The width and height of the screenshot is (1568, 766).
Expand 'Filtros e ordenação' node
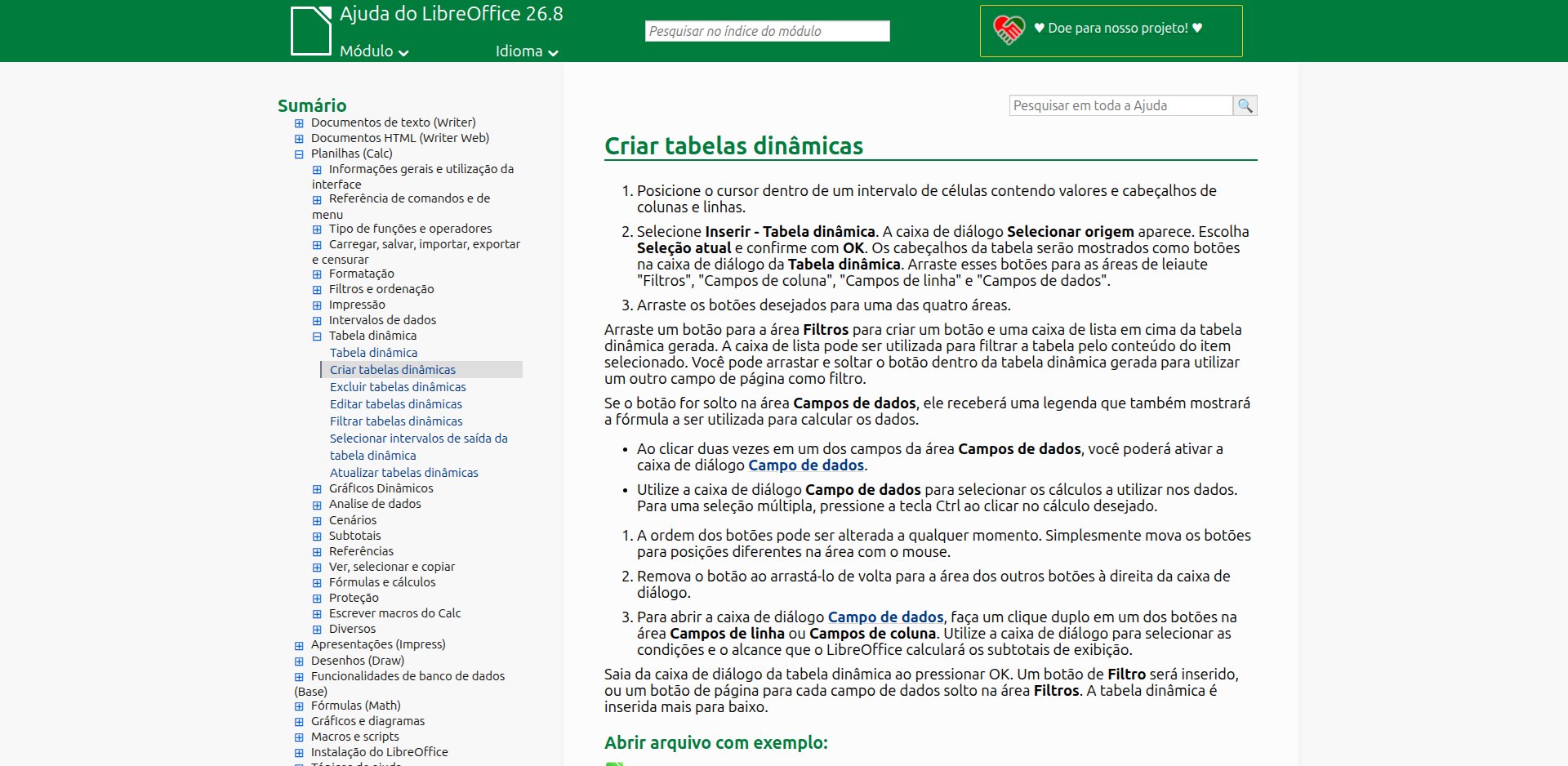pos(317,290)
